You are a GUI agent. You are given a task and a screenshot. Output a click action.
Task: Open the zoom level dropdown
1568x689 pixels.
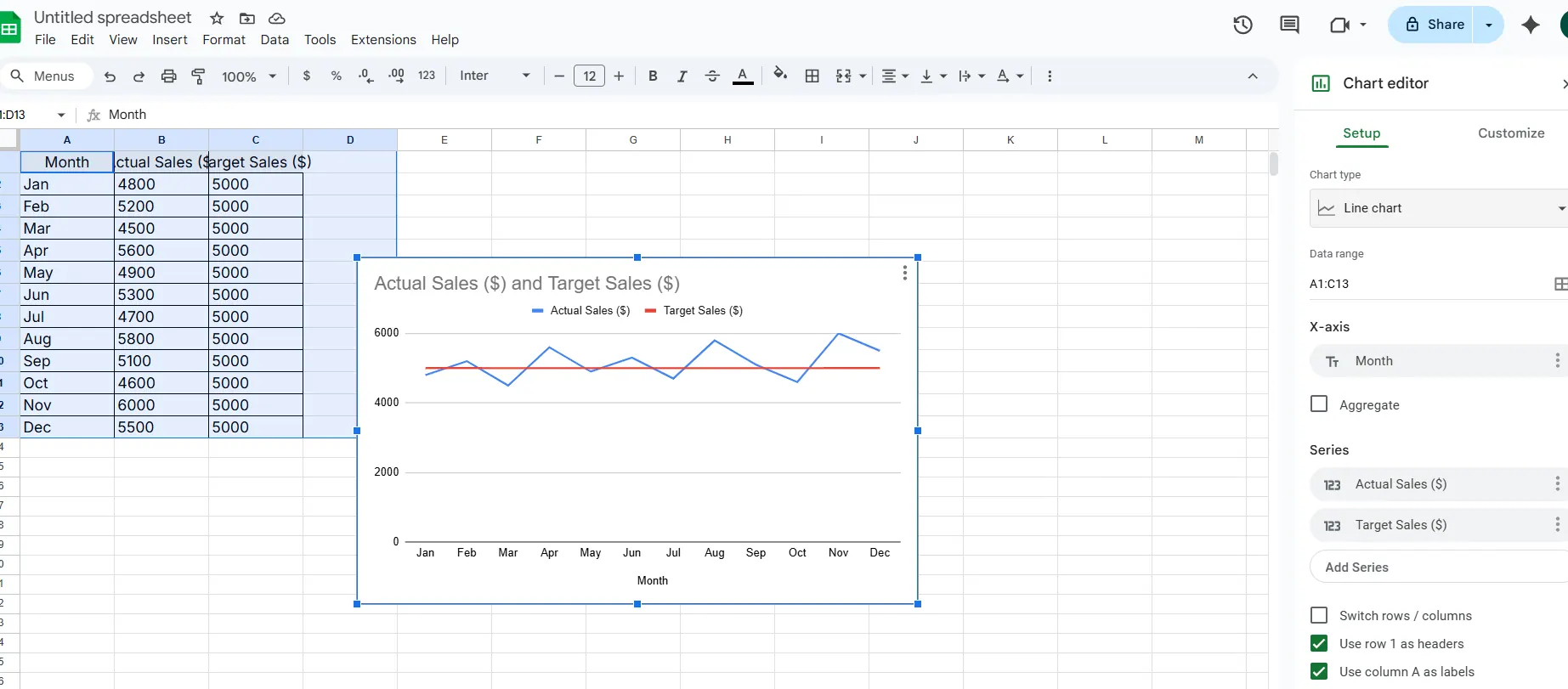click(249, 76)
